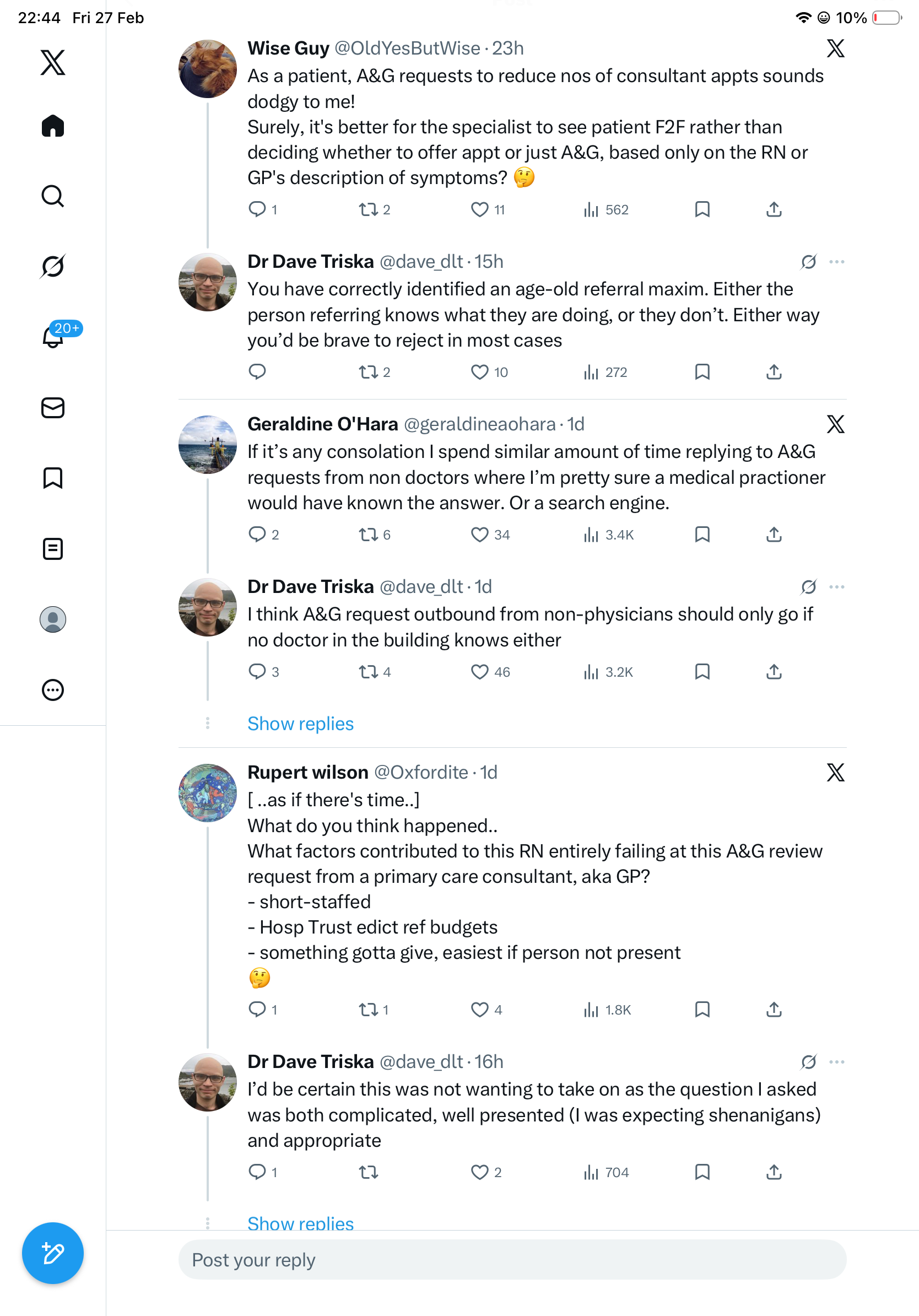Open Rupert wilson's avatar thumbnail
The height and width of the screenshot is (1316, 919).
[x=207, y=792]
